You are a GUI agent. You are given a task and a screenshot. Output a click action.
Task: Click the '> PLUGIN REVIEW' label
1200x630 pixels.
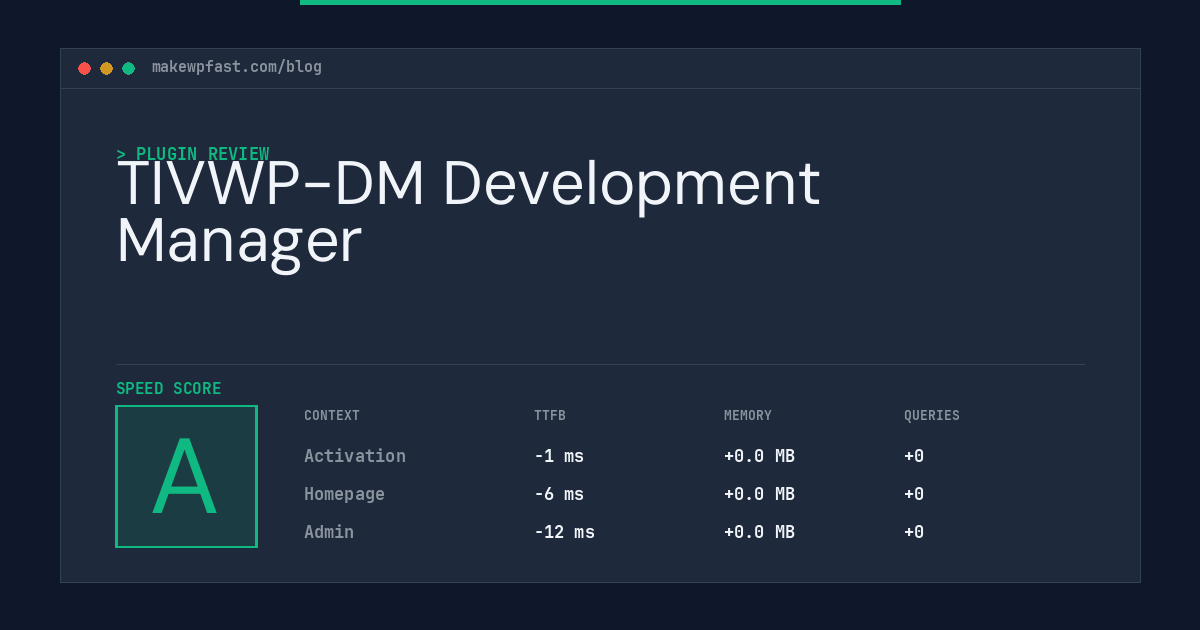[193, 154]
